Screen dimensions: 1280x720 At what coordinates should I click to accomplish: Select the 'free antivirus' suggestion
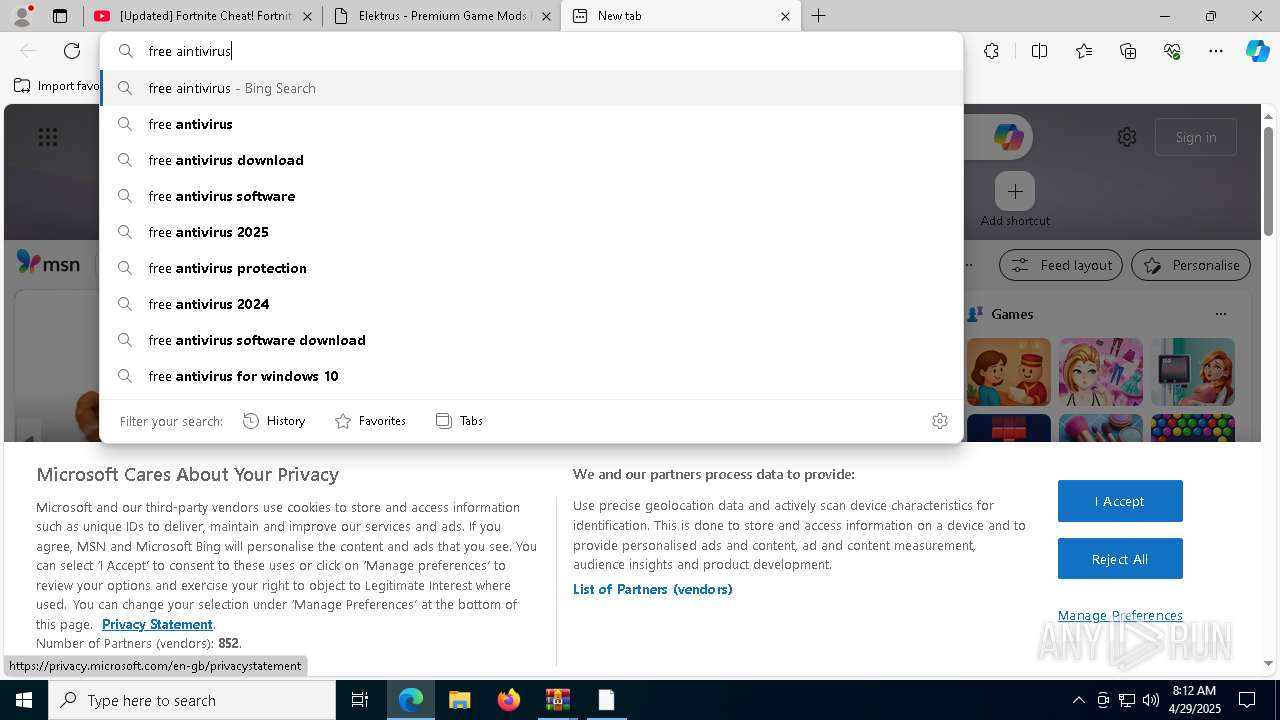click(x=531, y=124)
